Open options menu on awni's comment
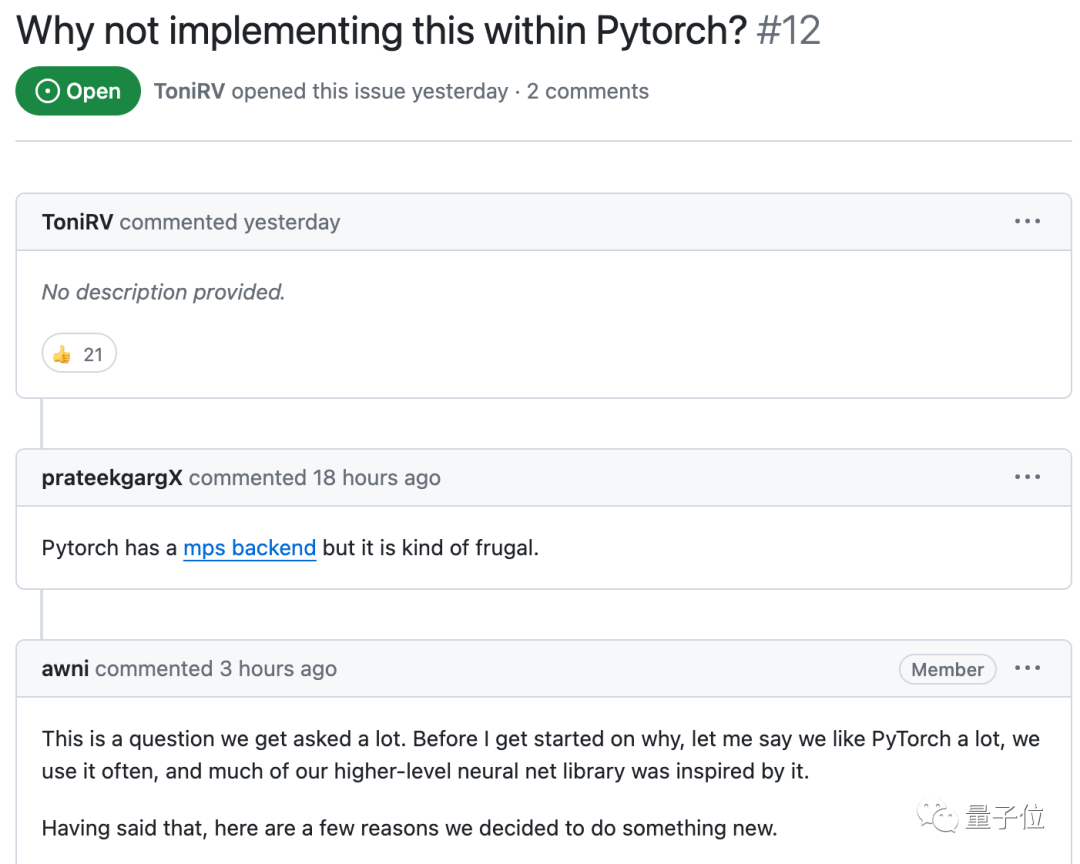Image resolution: width=1080 pixels, height=864 pixels. click(x=1027, y=669)
